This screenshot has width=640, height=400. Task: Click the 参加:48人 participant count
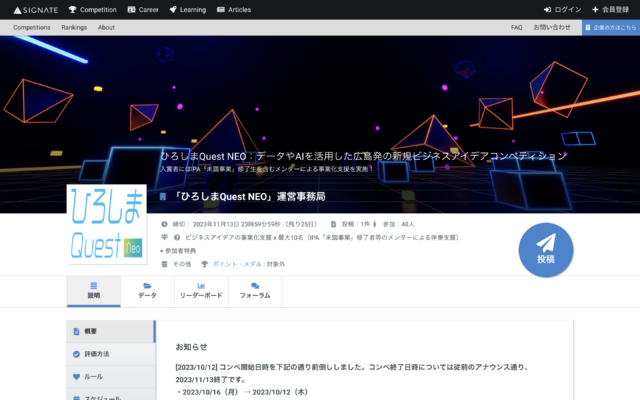pyautogui.click(x=398, y=224)
